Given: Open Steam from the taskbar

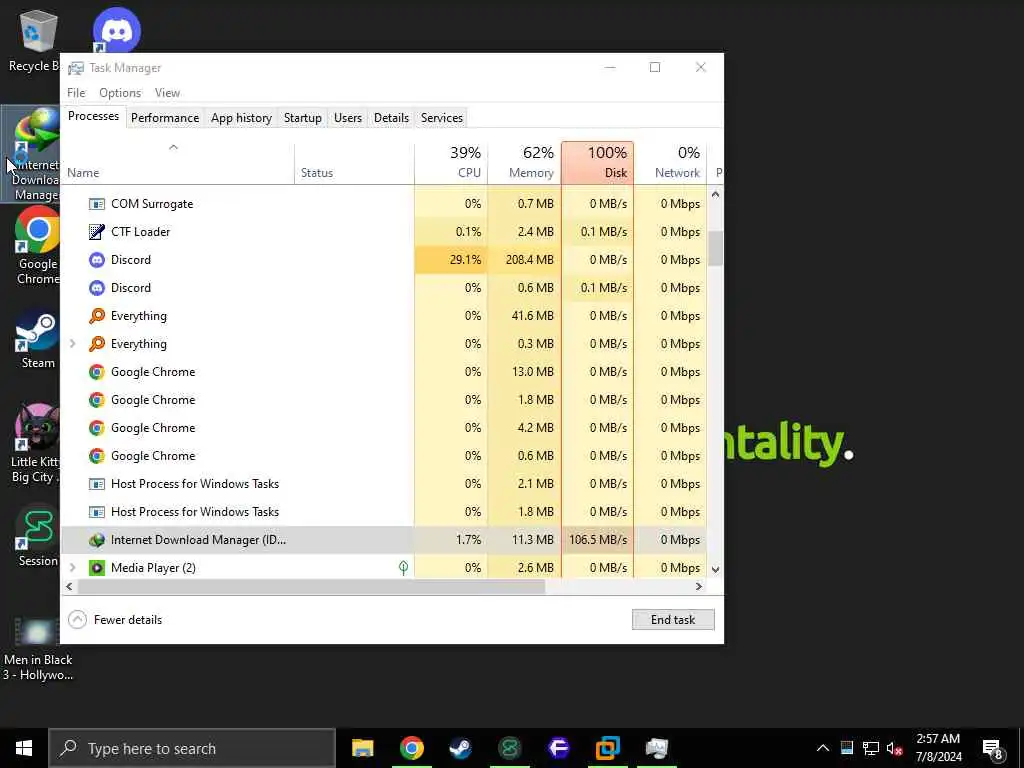Looking at the screenshot, I should coord(461,748).
